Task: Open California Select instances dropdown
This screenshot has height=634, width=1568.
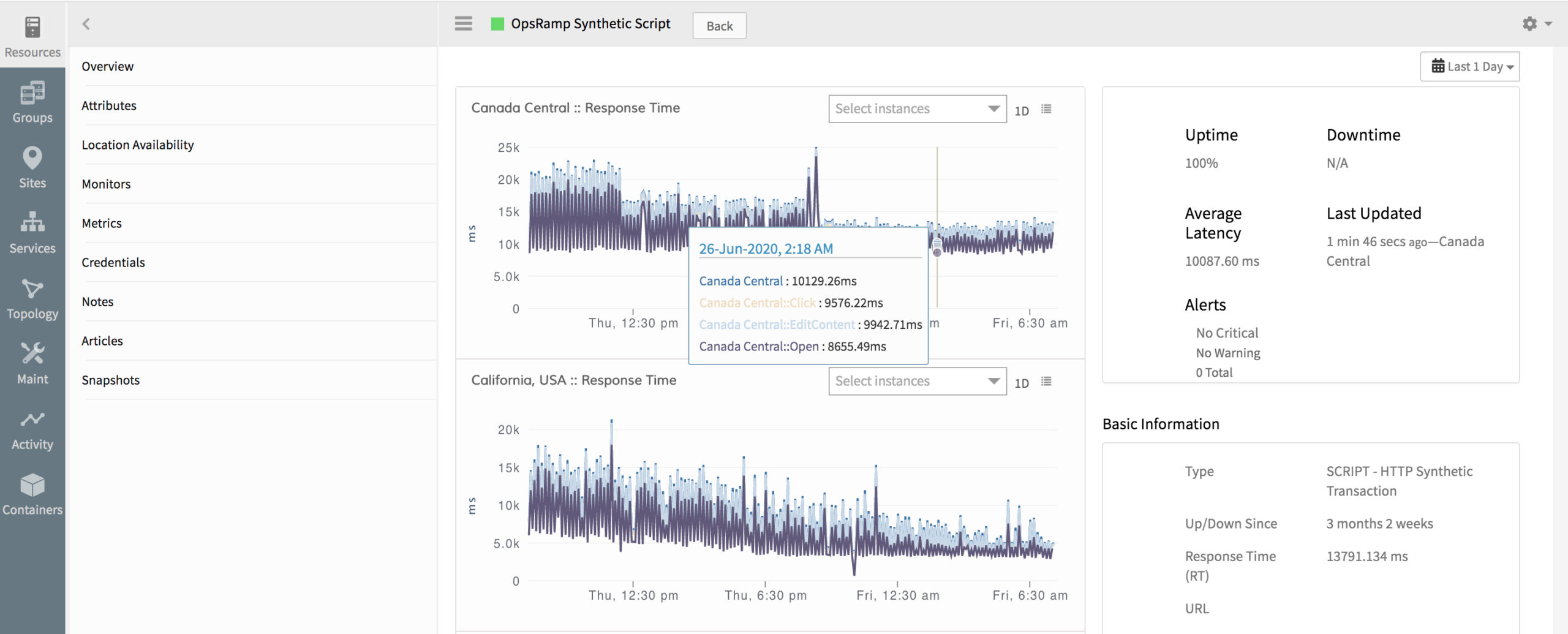Action: [x=917, y=381]
